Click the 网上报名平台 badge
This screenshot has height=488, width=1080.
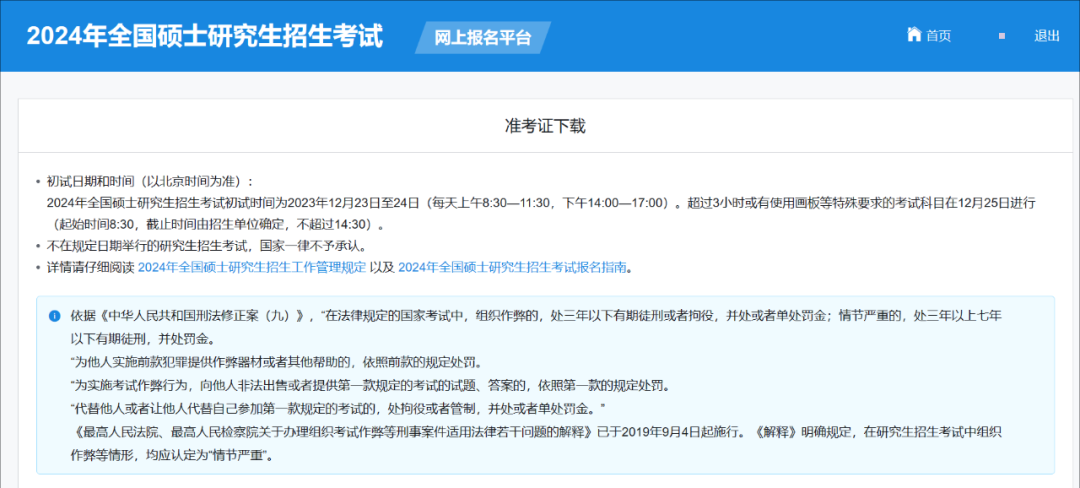[482, 38]
